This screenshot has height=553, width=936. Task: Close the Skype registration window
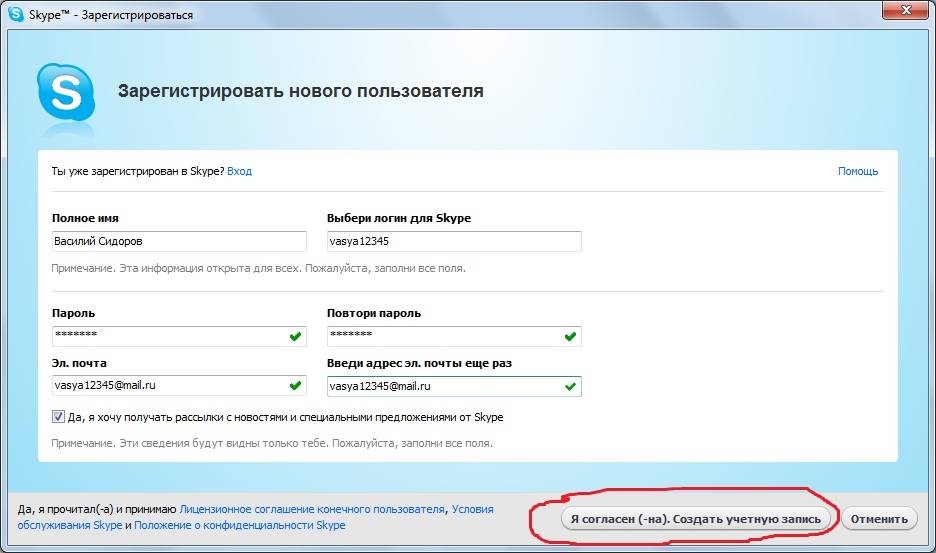pos(906,10)
